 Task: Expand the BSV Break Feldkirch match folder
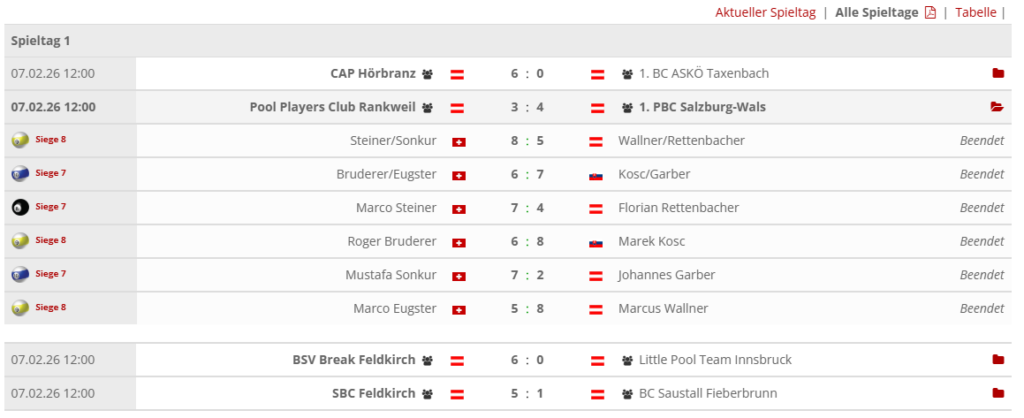point(997,359)
